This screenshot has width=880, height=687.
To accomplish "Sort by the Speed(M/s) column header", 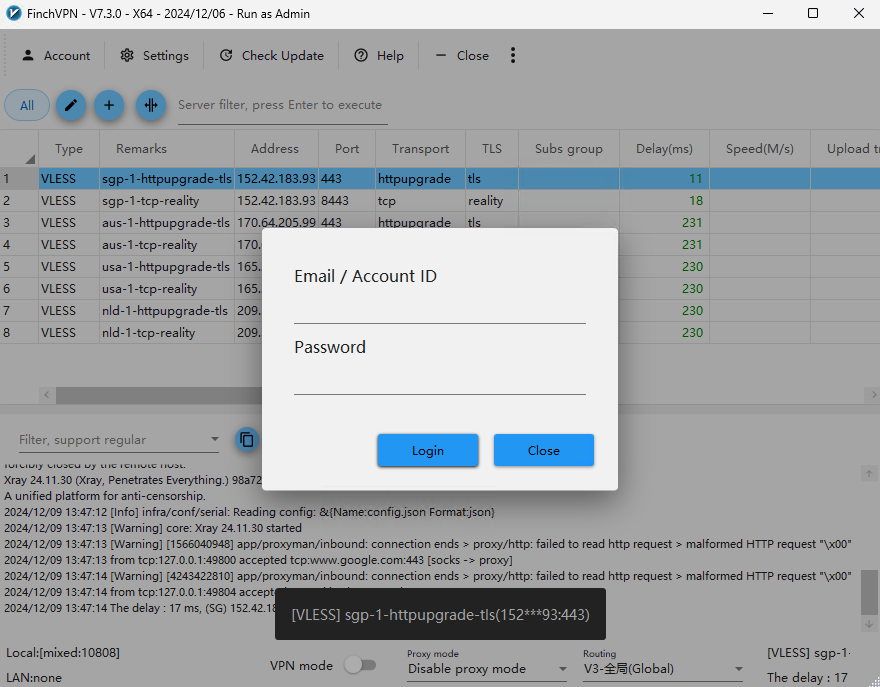I will tap(759, 149).
